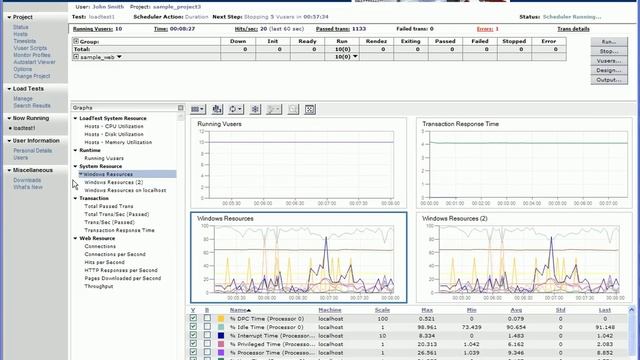Expand the Group row plus icon
This screenshot has width=640, height=360.
pyautogui.click(x=76, y=41)
